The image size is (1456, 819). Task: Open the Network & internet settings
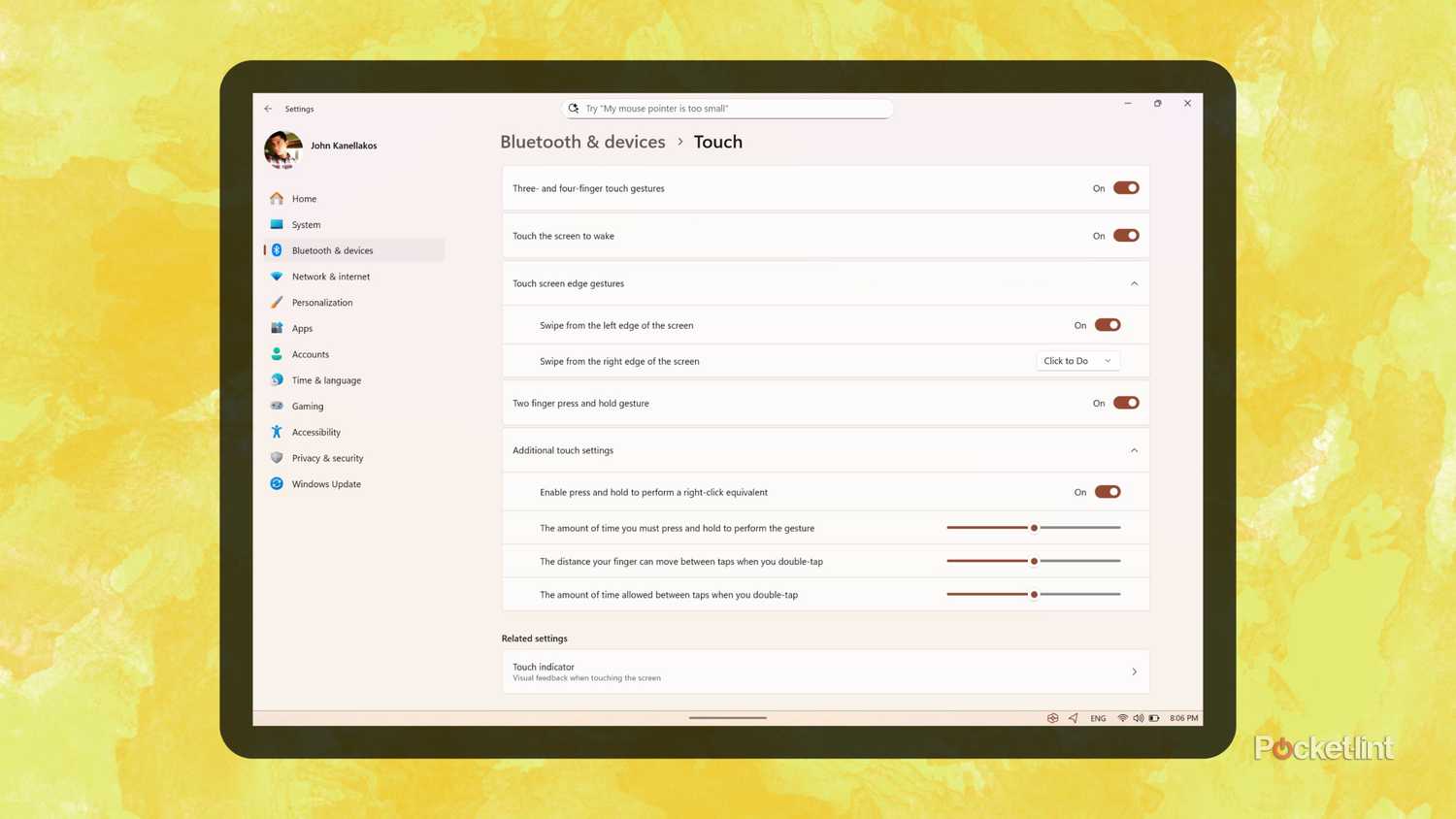[x=278, y=277]
